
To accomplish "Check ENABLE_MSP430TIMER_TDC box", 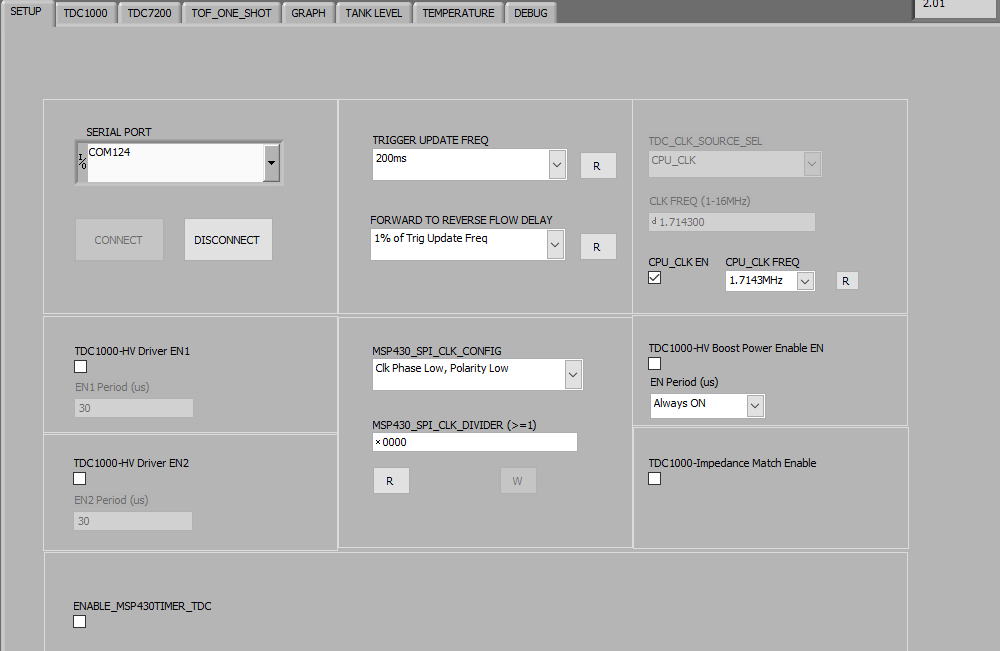I will click(80, 622).
